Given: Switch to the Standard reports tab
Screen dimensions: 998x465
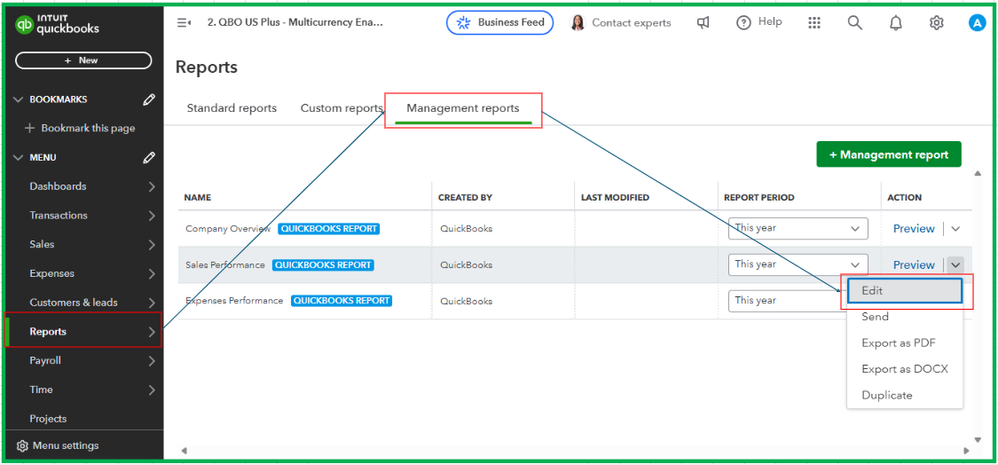Looking at the screenshot, I should coord(231,108).
